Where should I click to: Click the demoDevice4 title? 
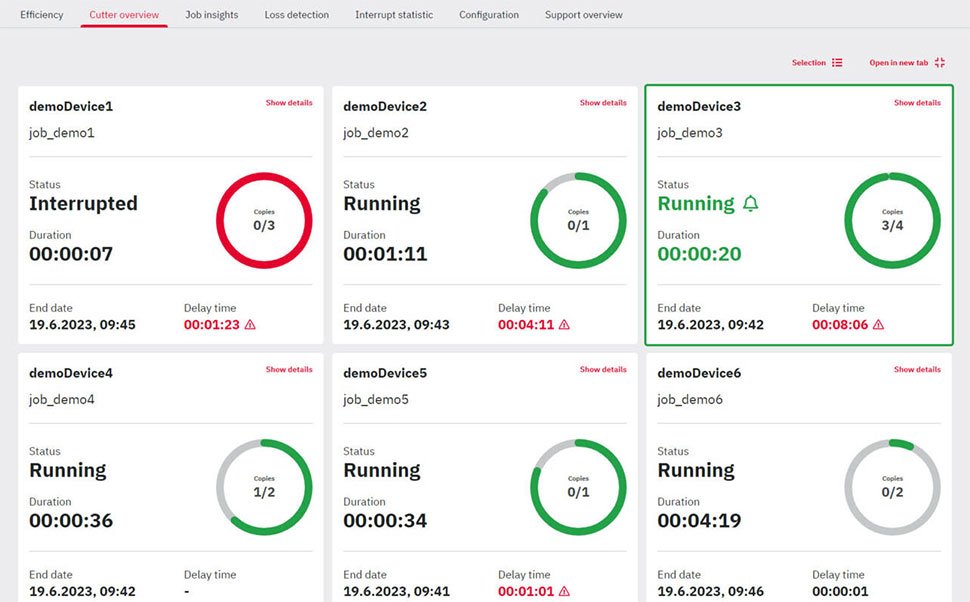click(71, 373)
